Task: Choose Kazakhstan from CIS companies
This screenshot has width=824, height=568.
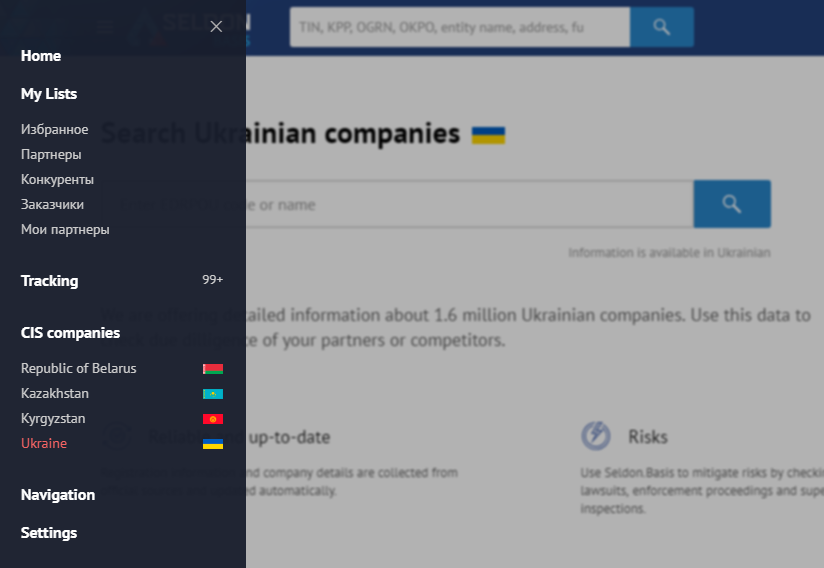Action: click(x=55, y=394)
